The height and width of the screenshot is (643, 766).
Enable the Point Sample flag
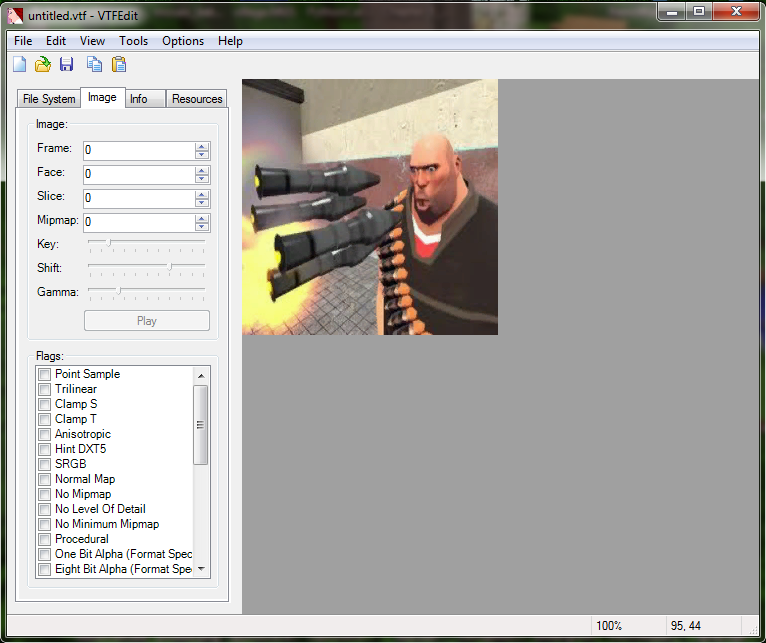(x=44, y=374)
